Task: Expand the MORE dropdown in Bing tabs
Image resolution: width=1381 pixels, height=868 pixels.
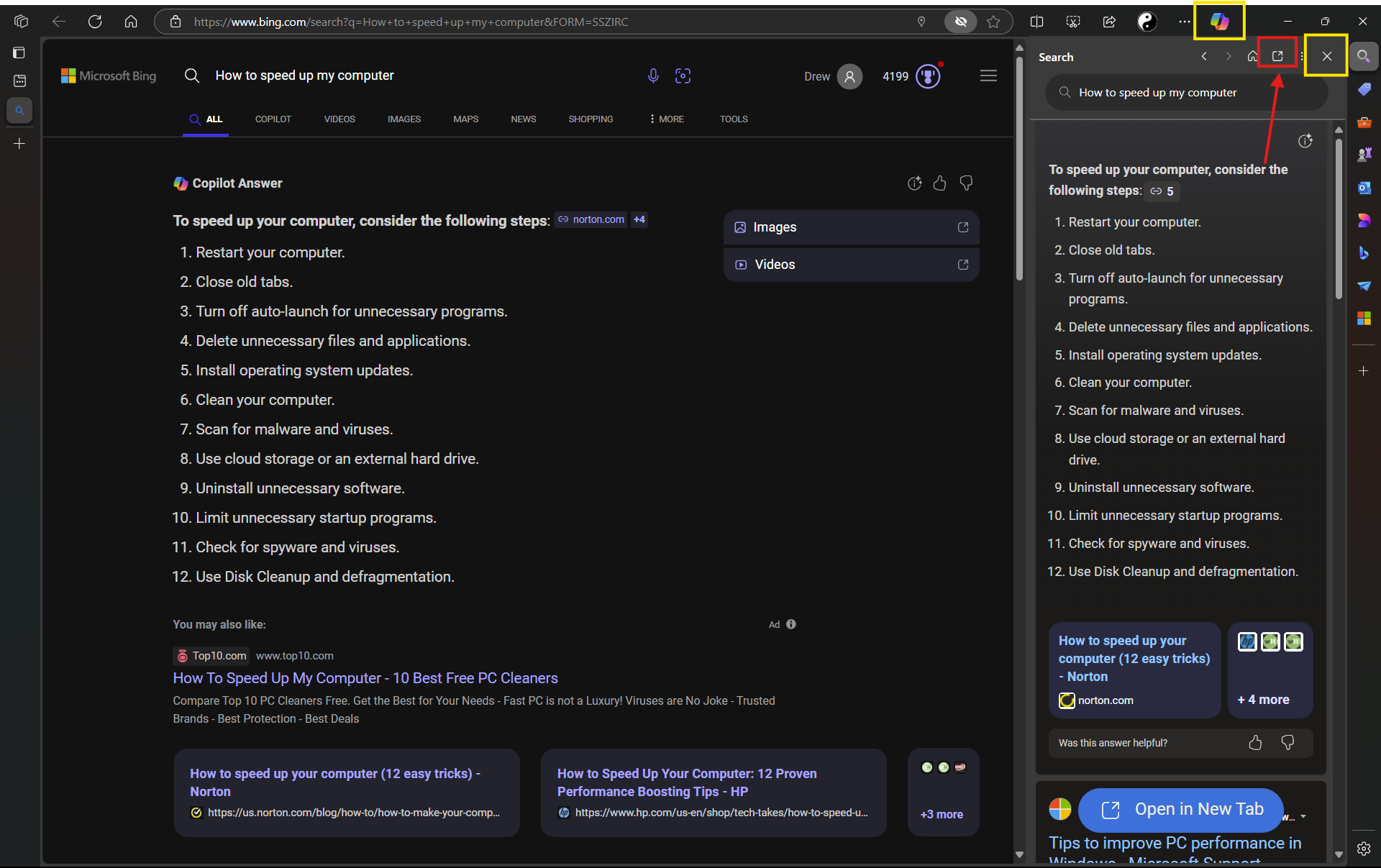Action: 667,119
